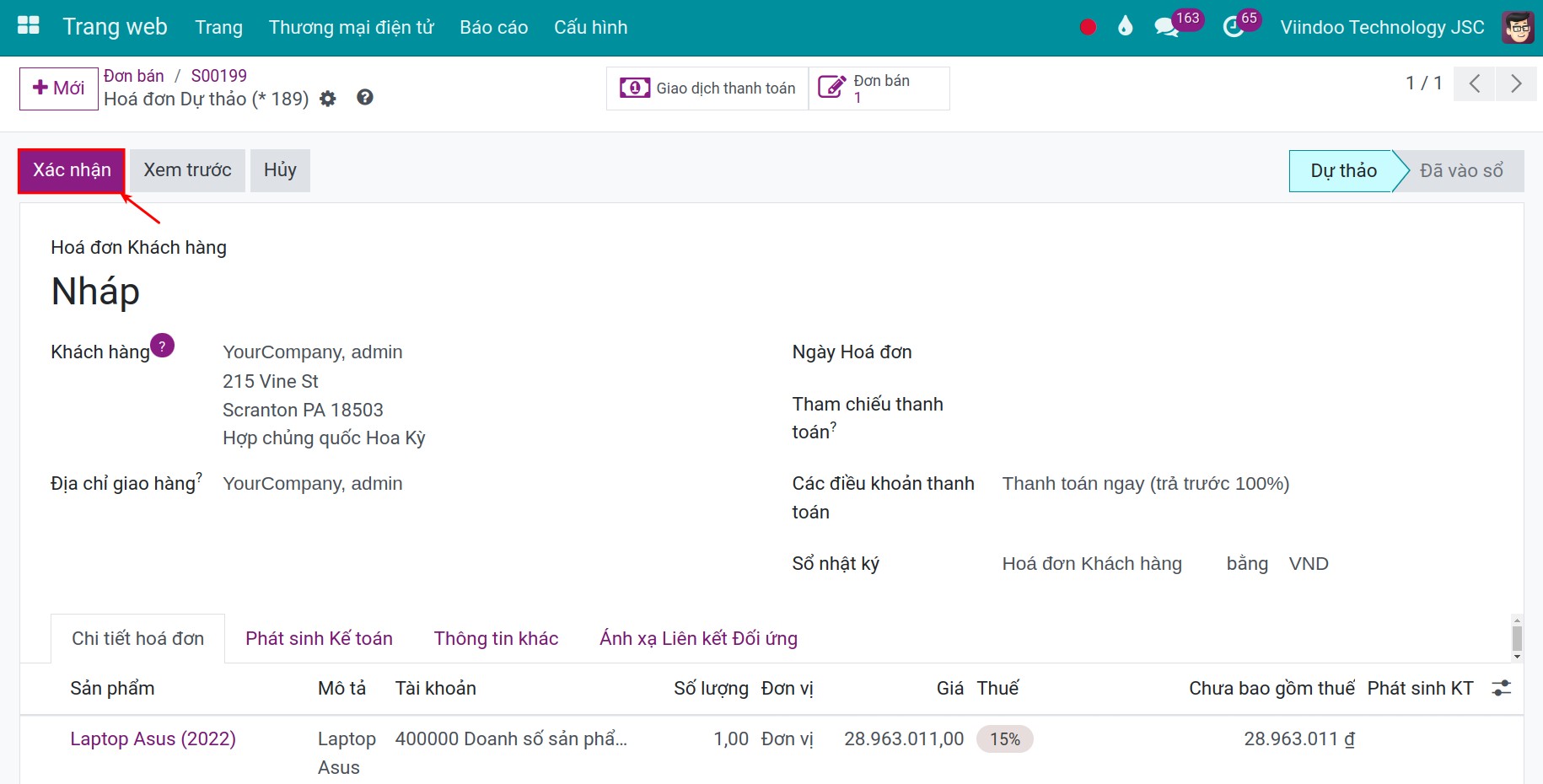Open Giao dịch thanh toán smart button

[707, 89]
